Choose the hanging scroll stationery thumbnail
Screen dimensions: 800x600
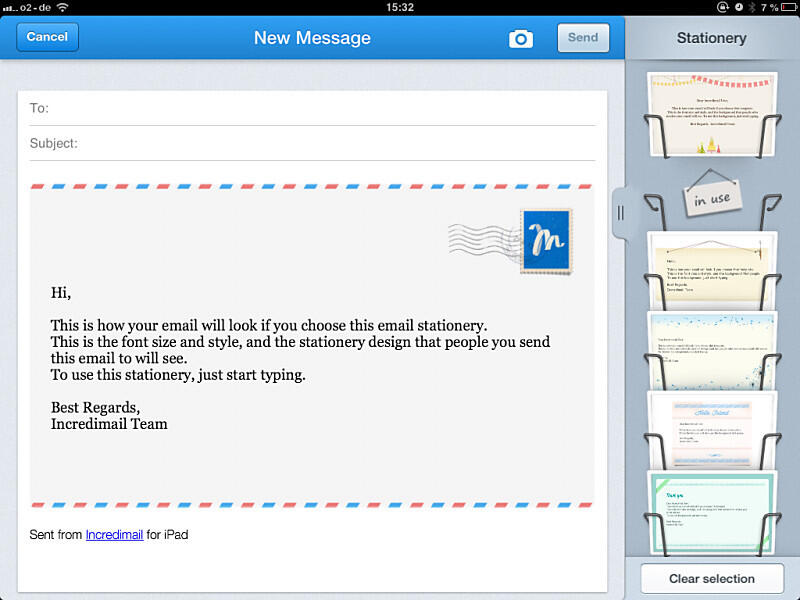pos(712,270)
